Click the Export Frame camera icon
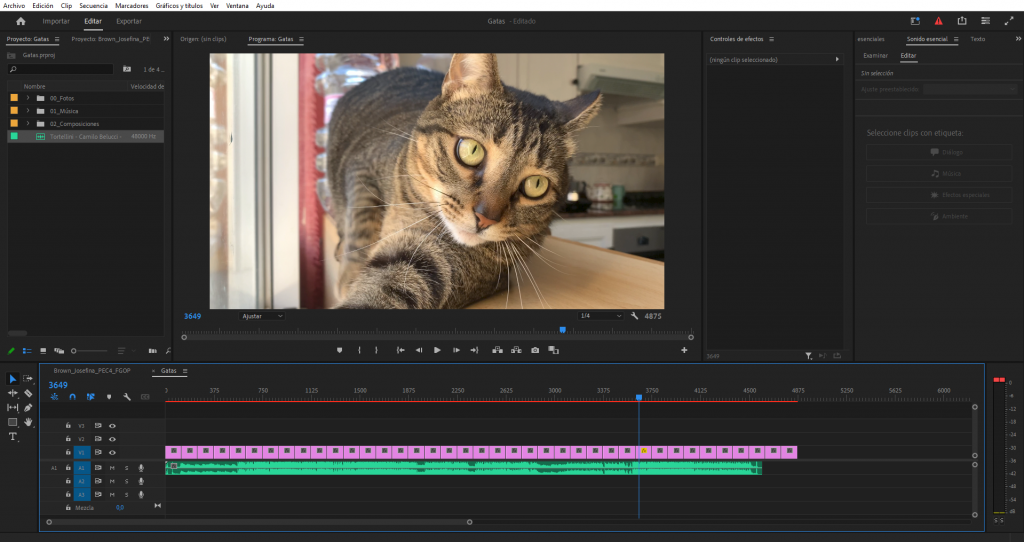1024x542 pixels. (535, 350)
